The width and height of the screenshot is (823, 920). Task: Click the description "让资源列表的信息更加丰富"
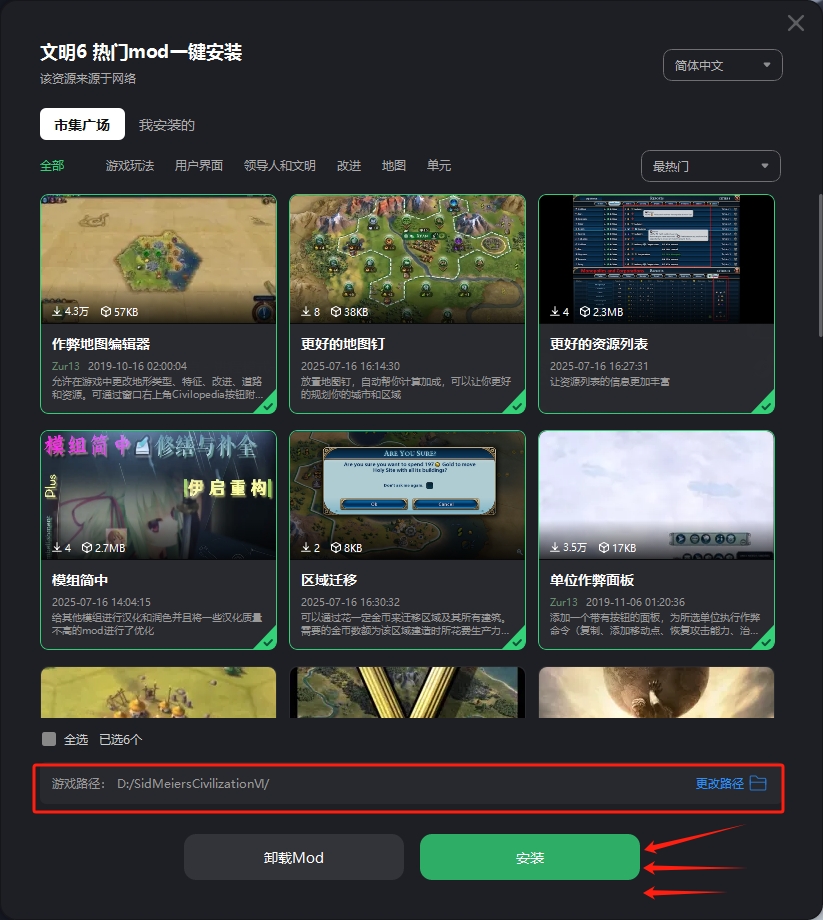click(609, 381)
